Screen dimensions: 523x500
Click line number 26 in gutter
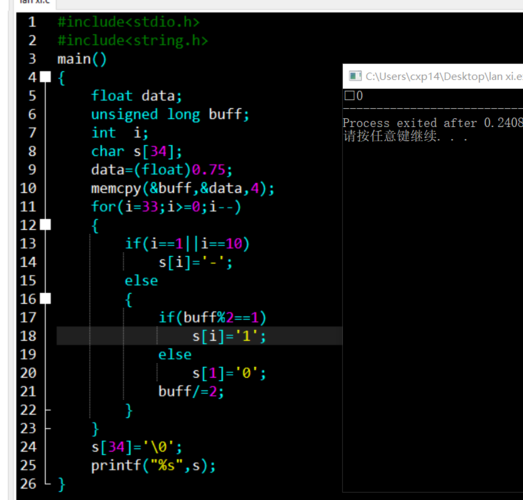point(28,484)
